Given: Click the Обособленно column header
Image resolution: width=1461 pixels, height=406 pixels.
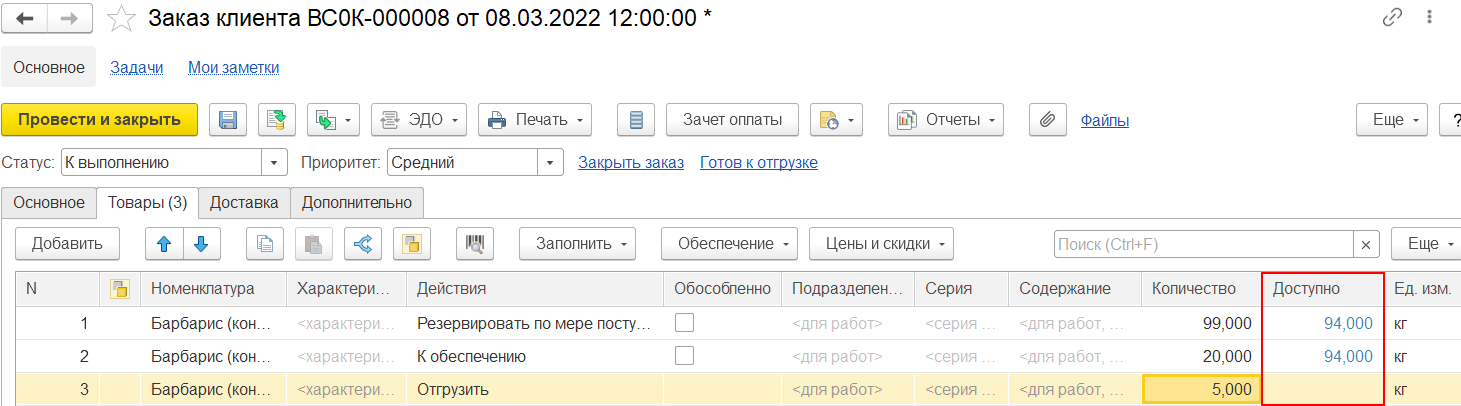Looking at the screenshot, I should 722,288.
